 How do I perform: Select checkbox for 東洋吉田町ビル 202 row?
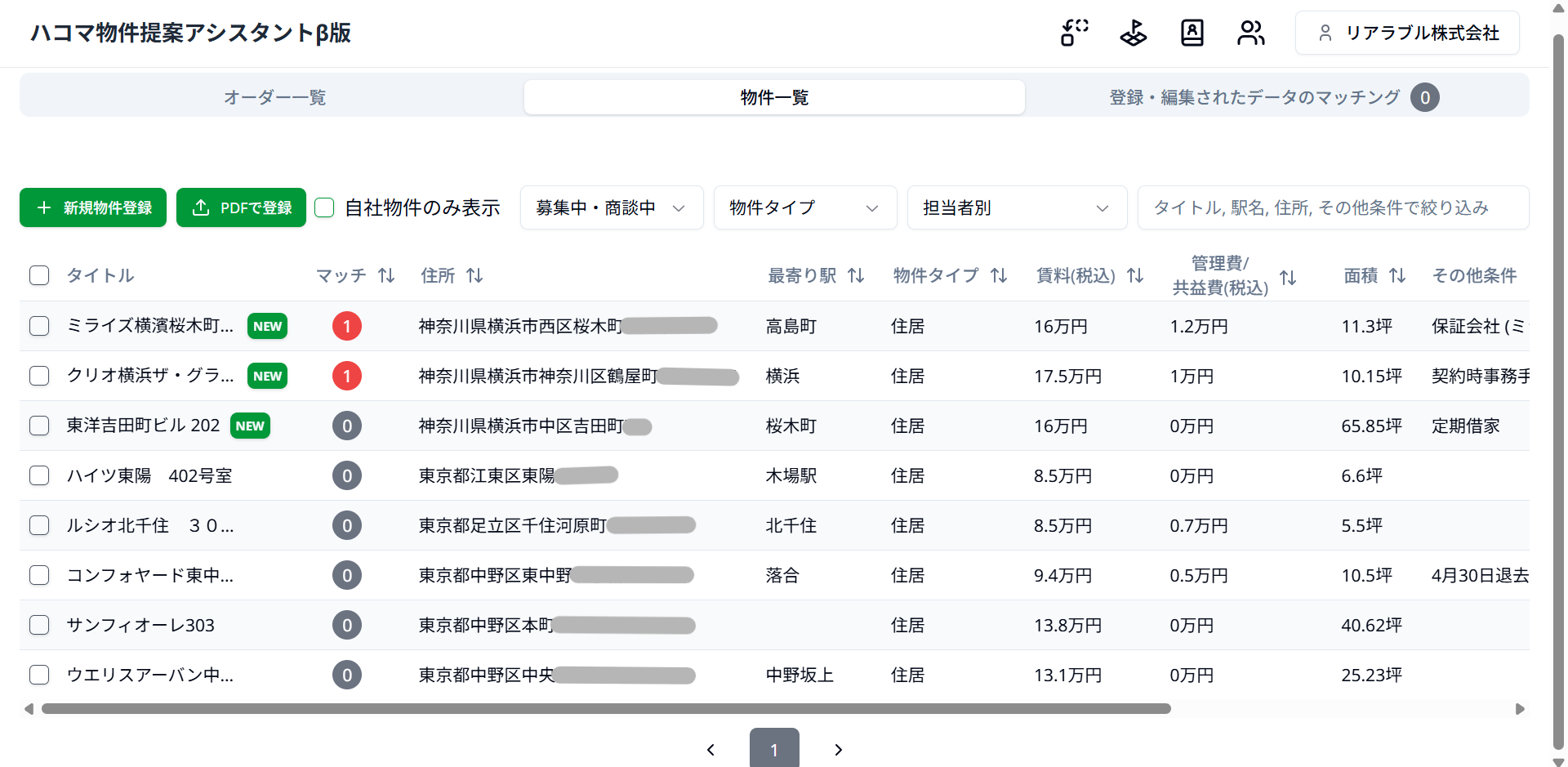pos(39,426)
